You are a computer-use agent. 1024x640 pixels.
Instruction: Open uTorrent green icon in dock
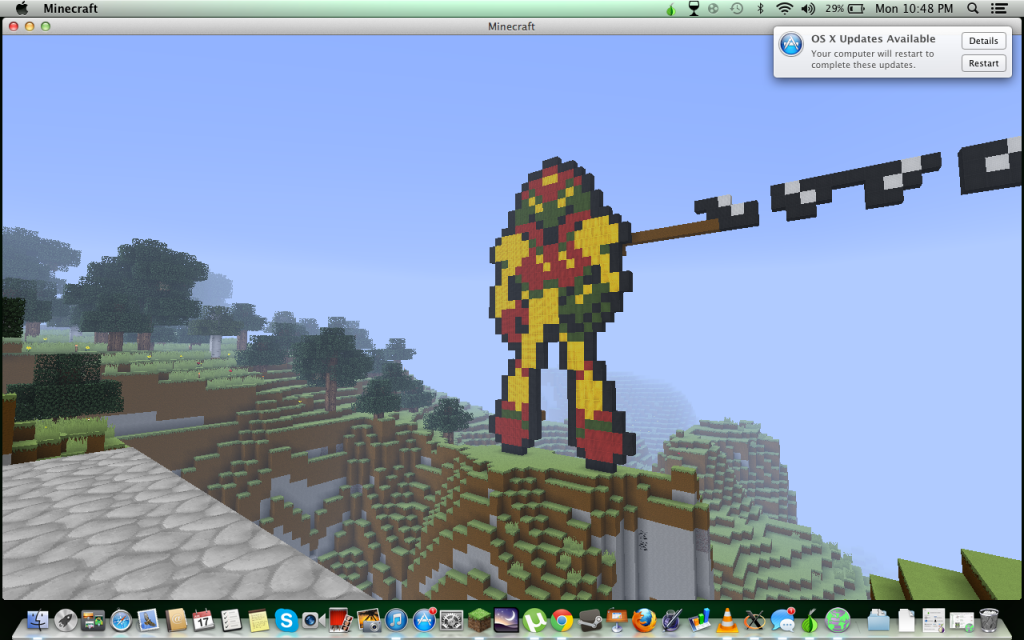tap(534, 619)
